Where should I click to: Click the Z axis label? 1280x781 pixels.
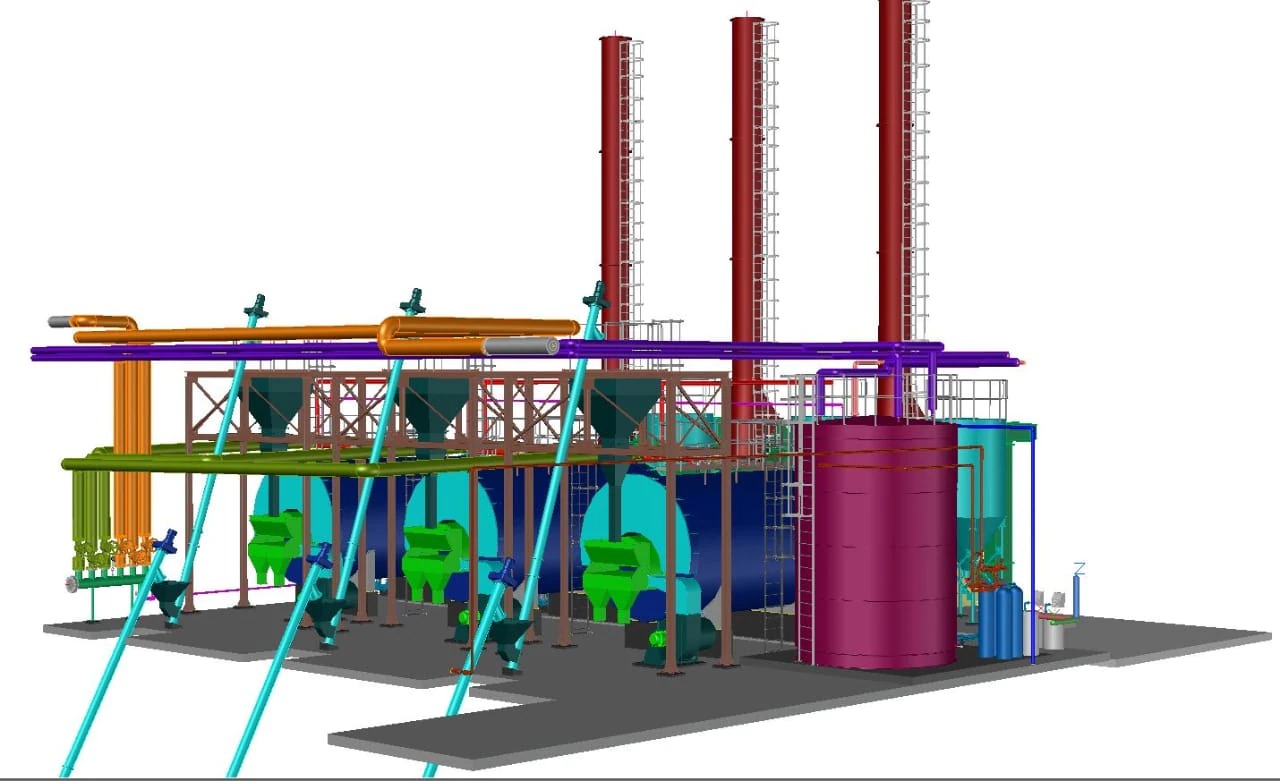tap(1078, 569)
